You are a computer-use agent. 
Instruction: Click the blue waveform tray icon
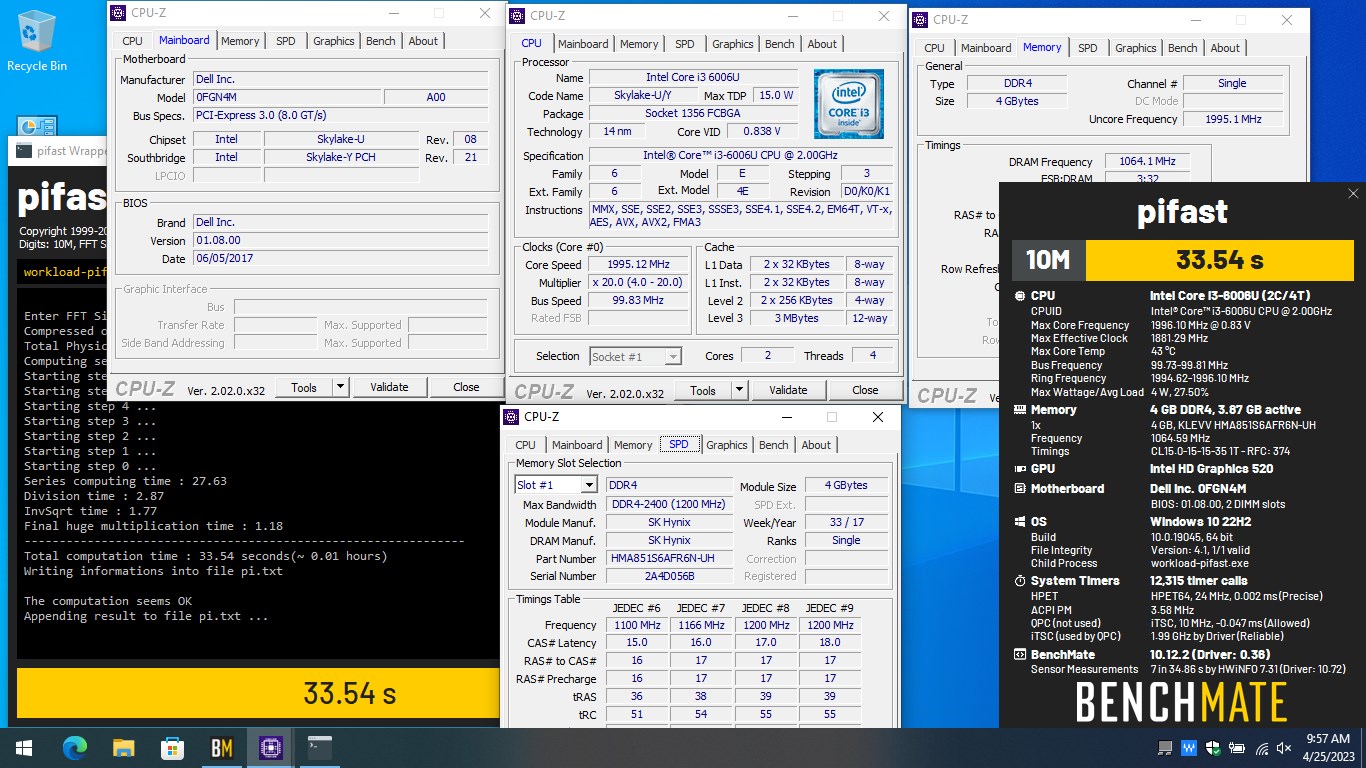pos(1190,748)
